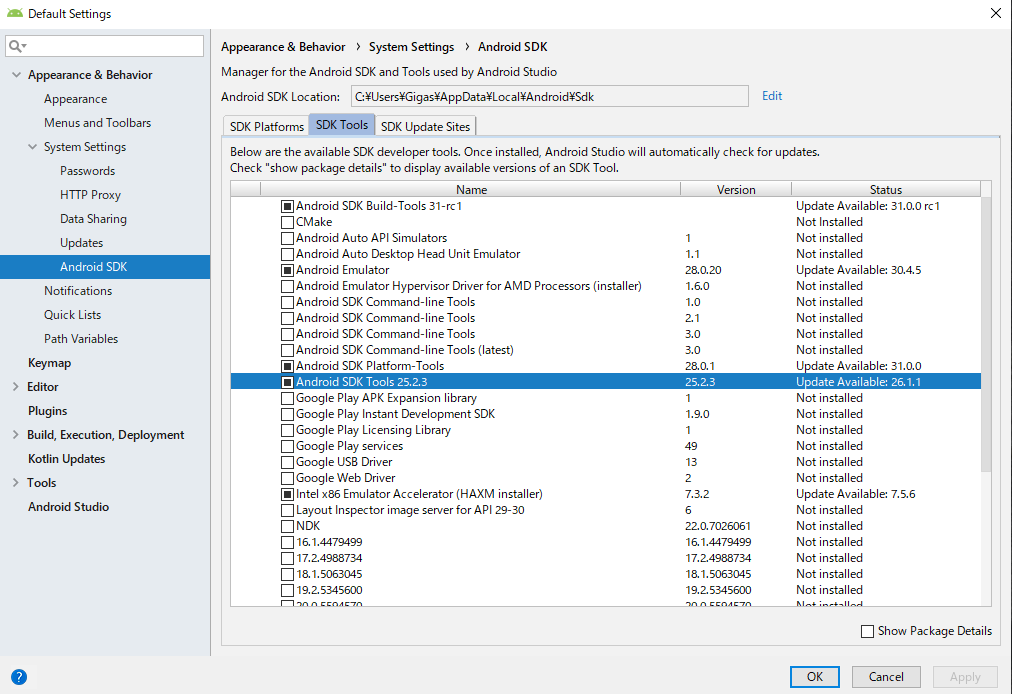Select Kotlin Updates settings
1012x694 pixels.
(66, 458)
